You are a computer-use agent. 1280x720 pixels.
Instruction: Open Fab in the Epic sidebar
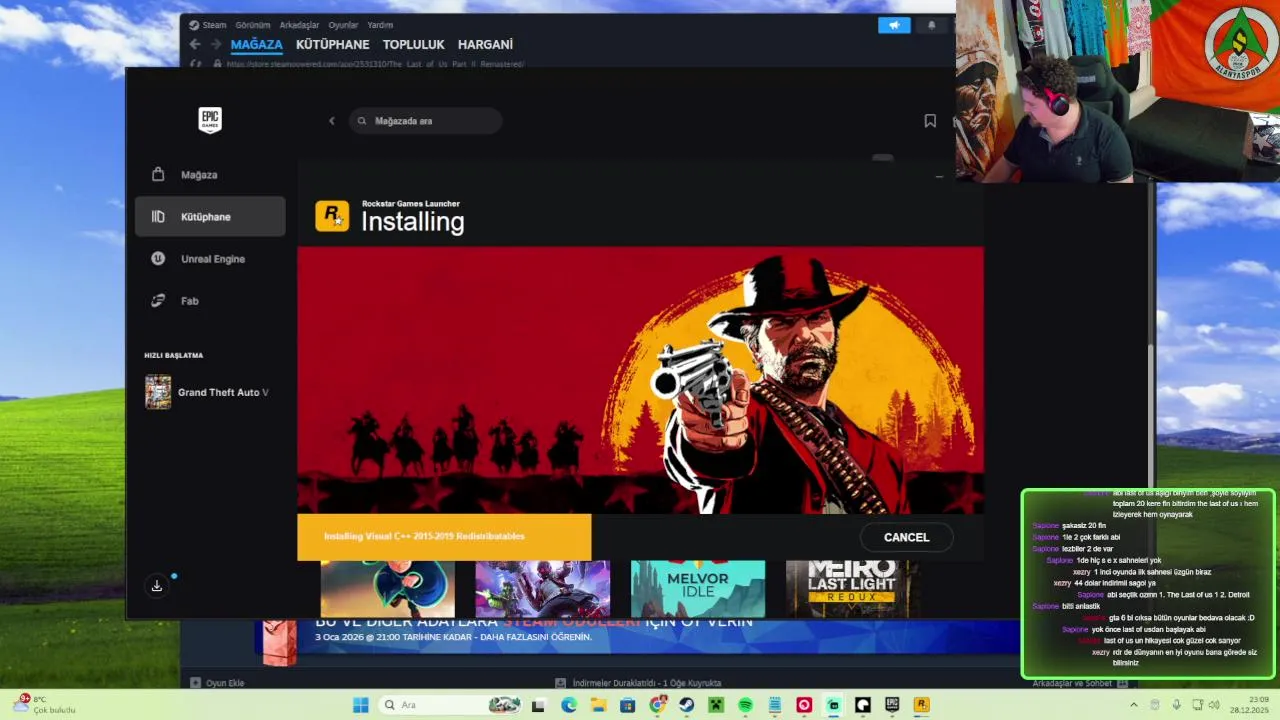[x=210, y=301]
